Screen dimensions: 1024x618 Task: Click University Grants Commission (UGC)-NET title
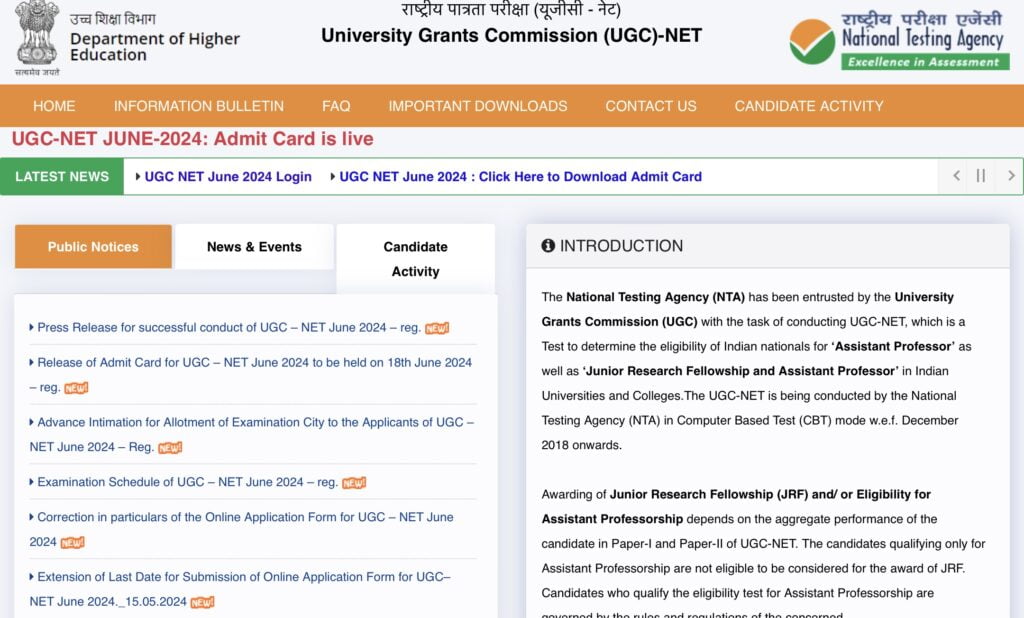(511, 35)
